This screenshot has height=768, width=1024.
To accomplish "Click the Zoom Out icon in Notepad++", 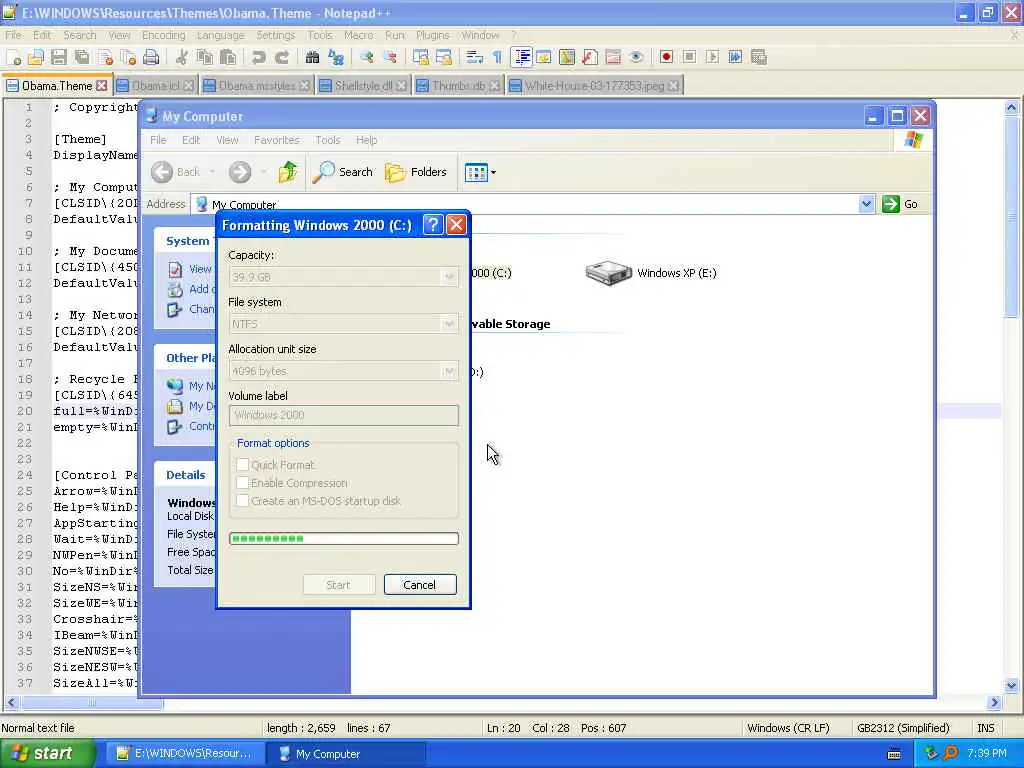I will click(390, 57).
